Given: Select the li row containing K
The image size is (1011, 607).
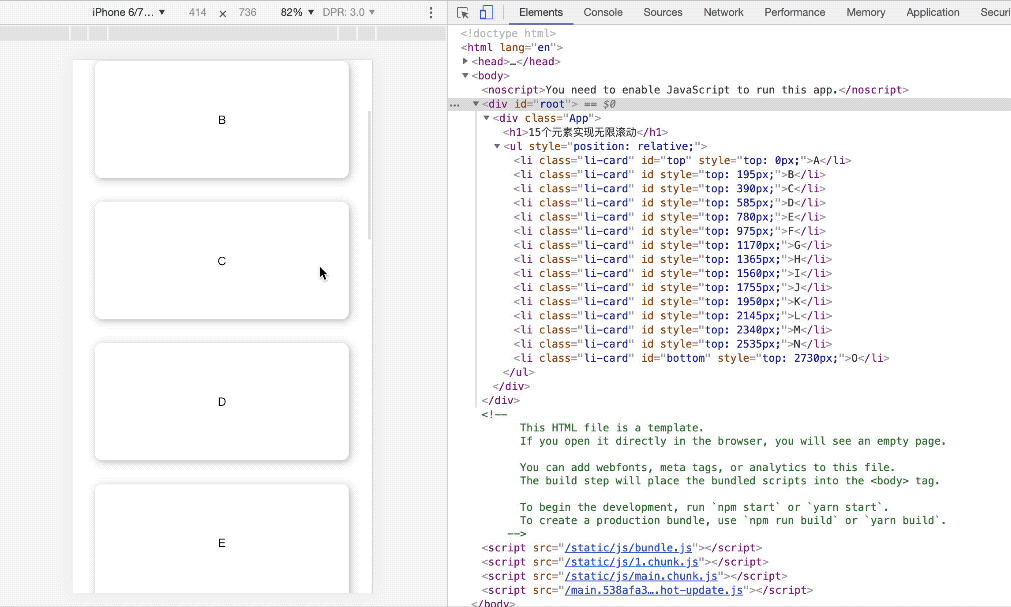Looking at the screenshot, I should [672, 303].
